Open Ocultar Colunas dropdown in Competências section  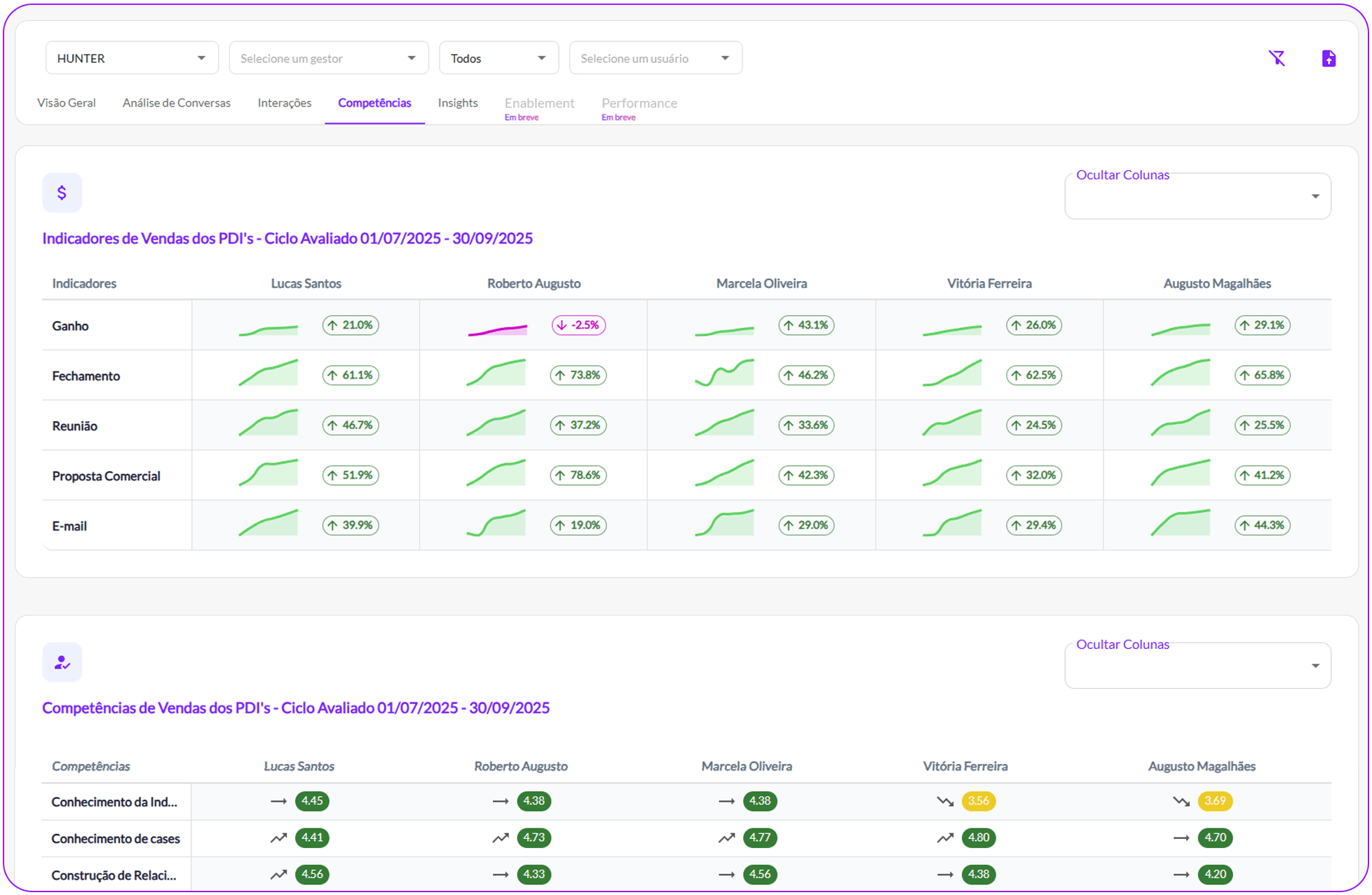click(x=1197, y=666)
